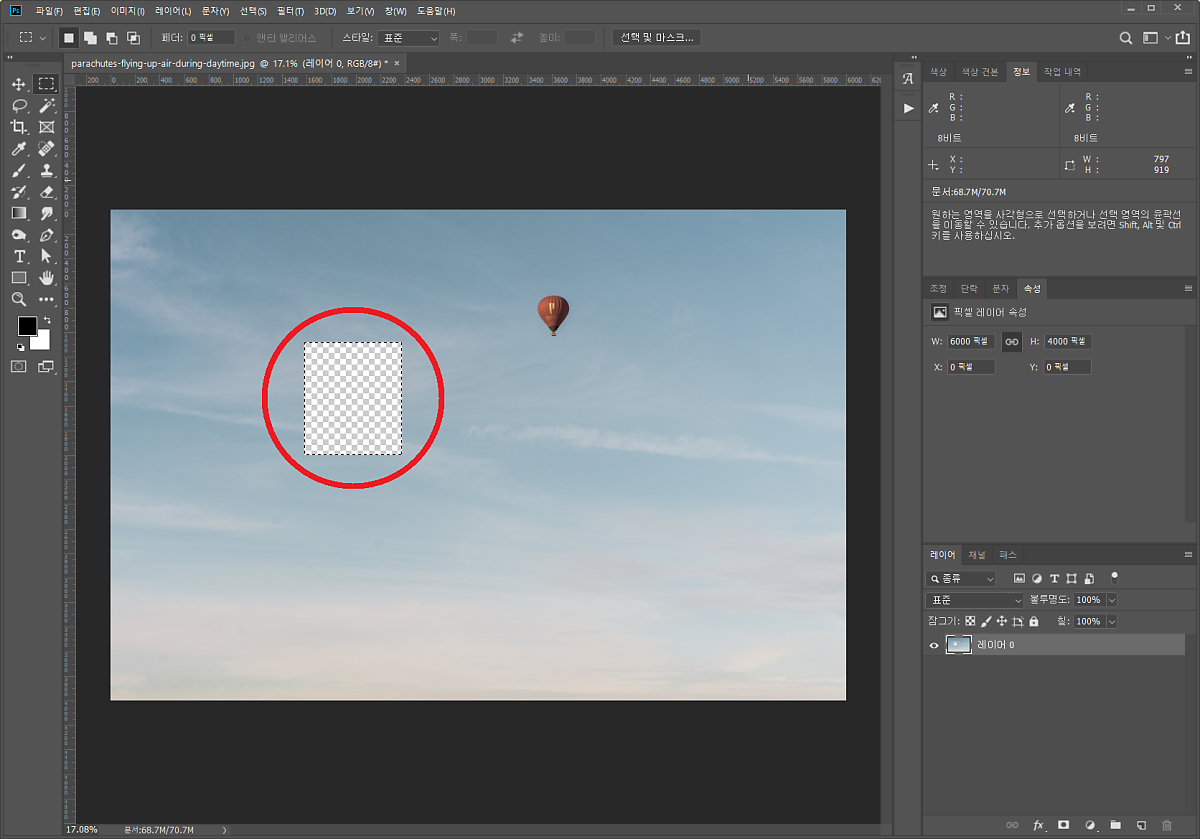Add a layer mask to 레이어 0

[x=1064, y=825]
